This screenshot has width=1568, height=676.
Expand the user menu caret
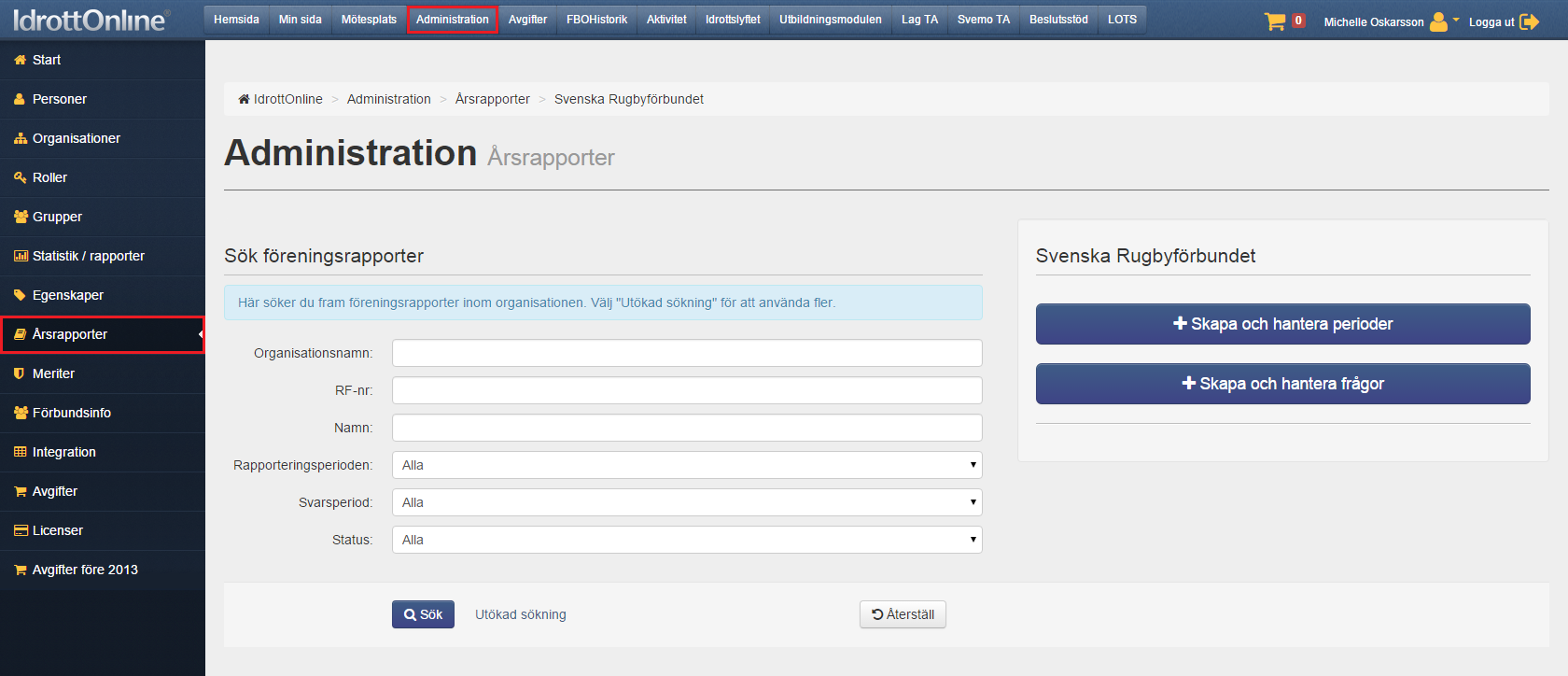(1456, 20)
